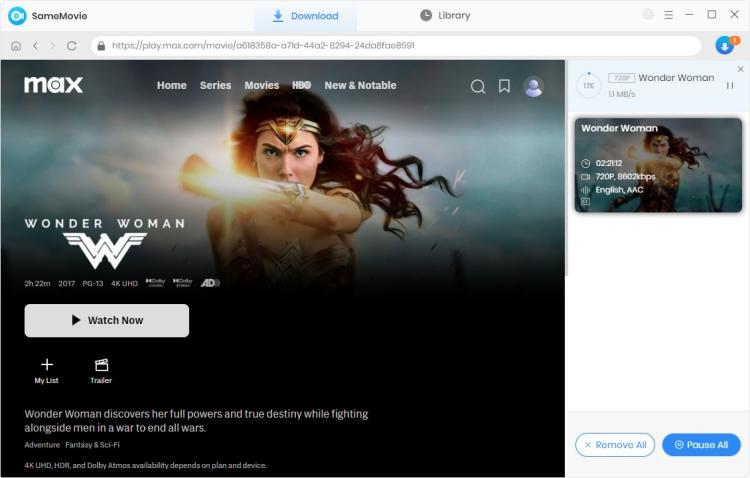Reload the page with refresh icon
The height and width of the screenshot is (478, 750).
point(72,46)
